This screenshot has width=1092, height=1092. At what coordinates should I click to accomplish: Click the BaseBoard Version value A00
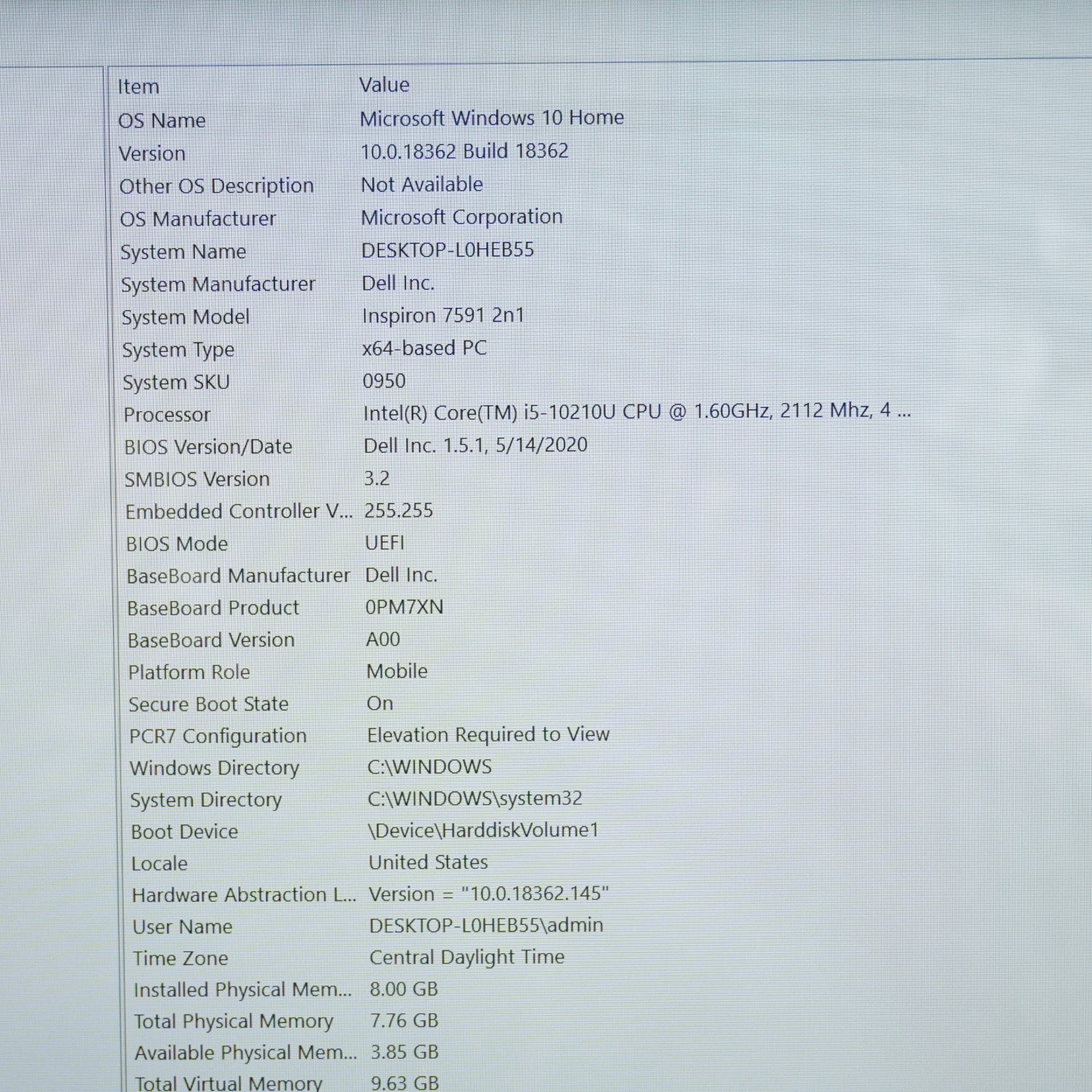(383, 639)
